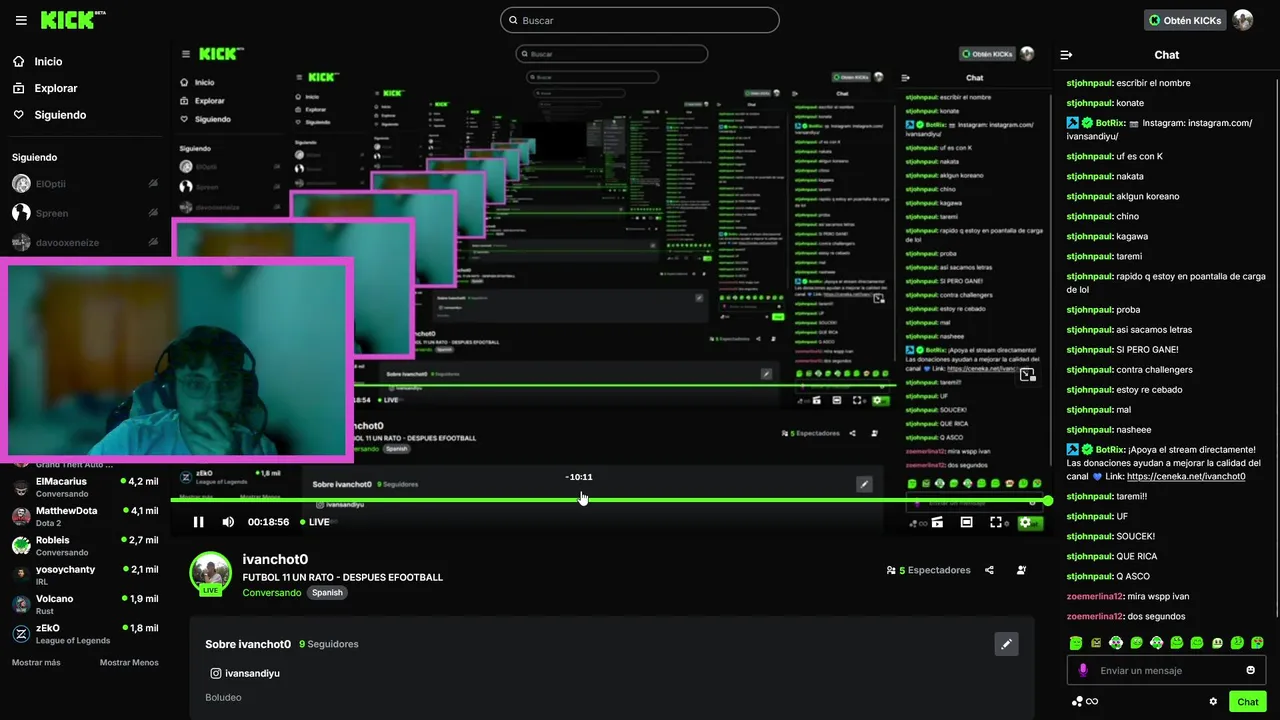Open the MatthewDota recommended channel
The width and height of the screenshot is (1280, 720).
(84, 516)
